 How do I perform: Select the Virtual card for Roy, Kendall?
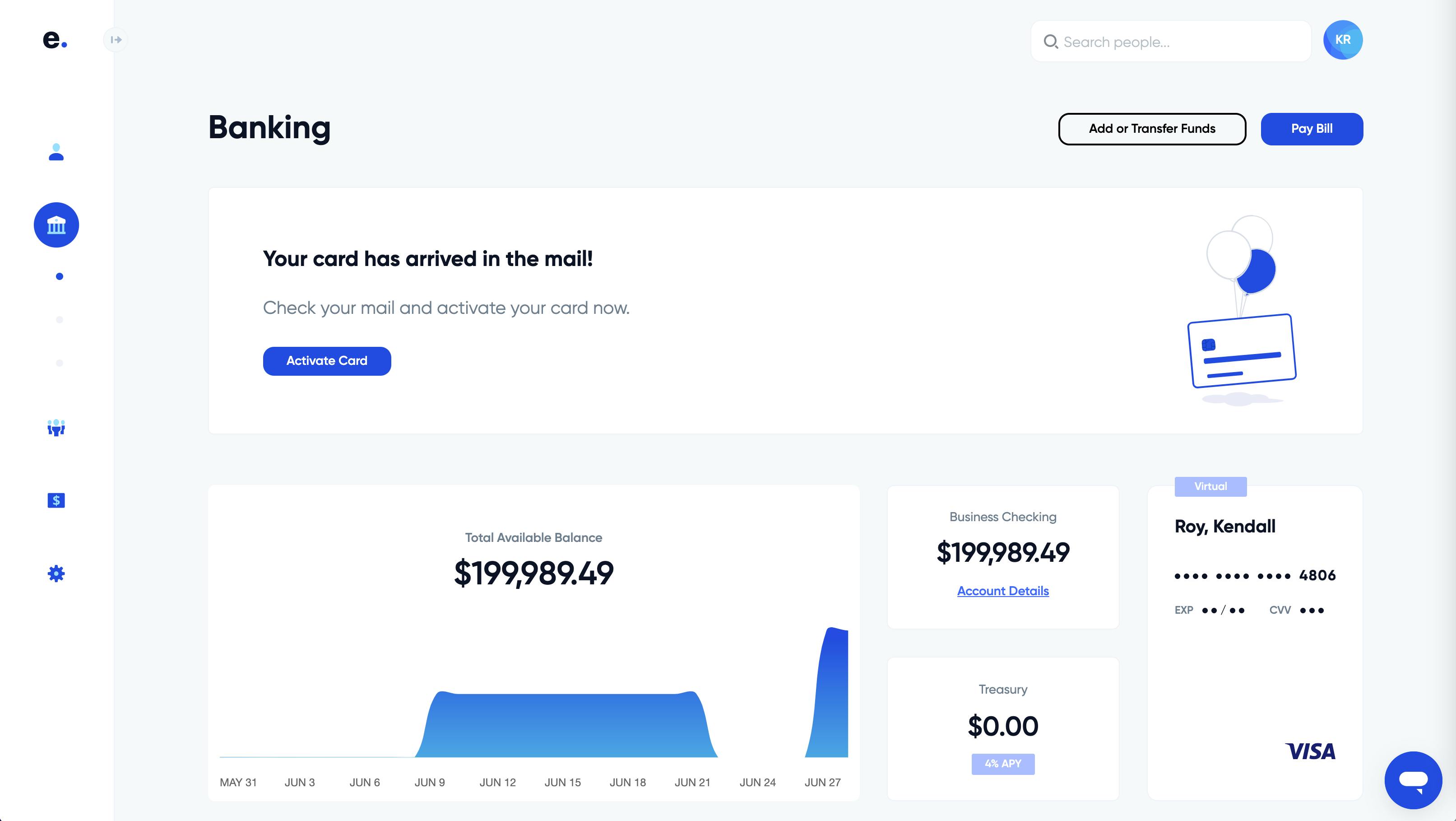1255,642
